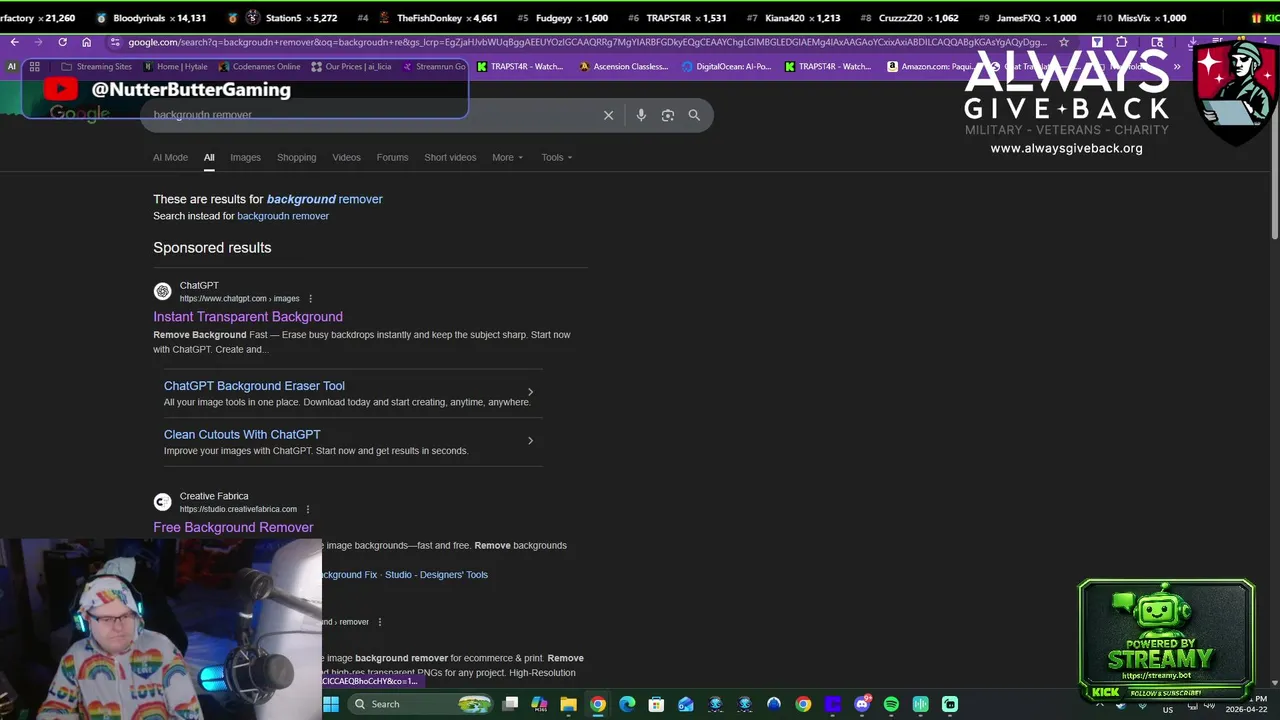Click the browser forward arrow
The width and height of the screenshot is (1280, 720).
tap(38, 42)
